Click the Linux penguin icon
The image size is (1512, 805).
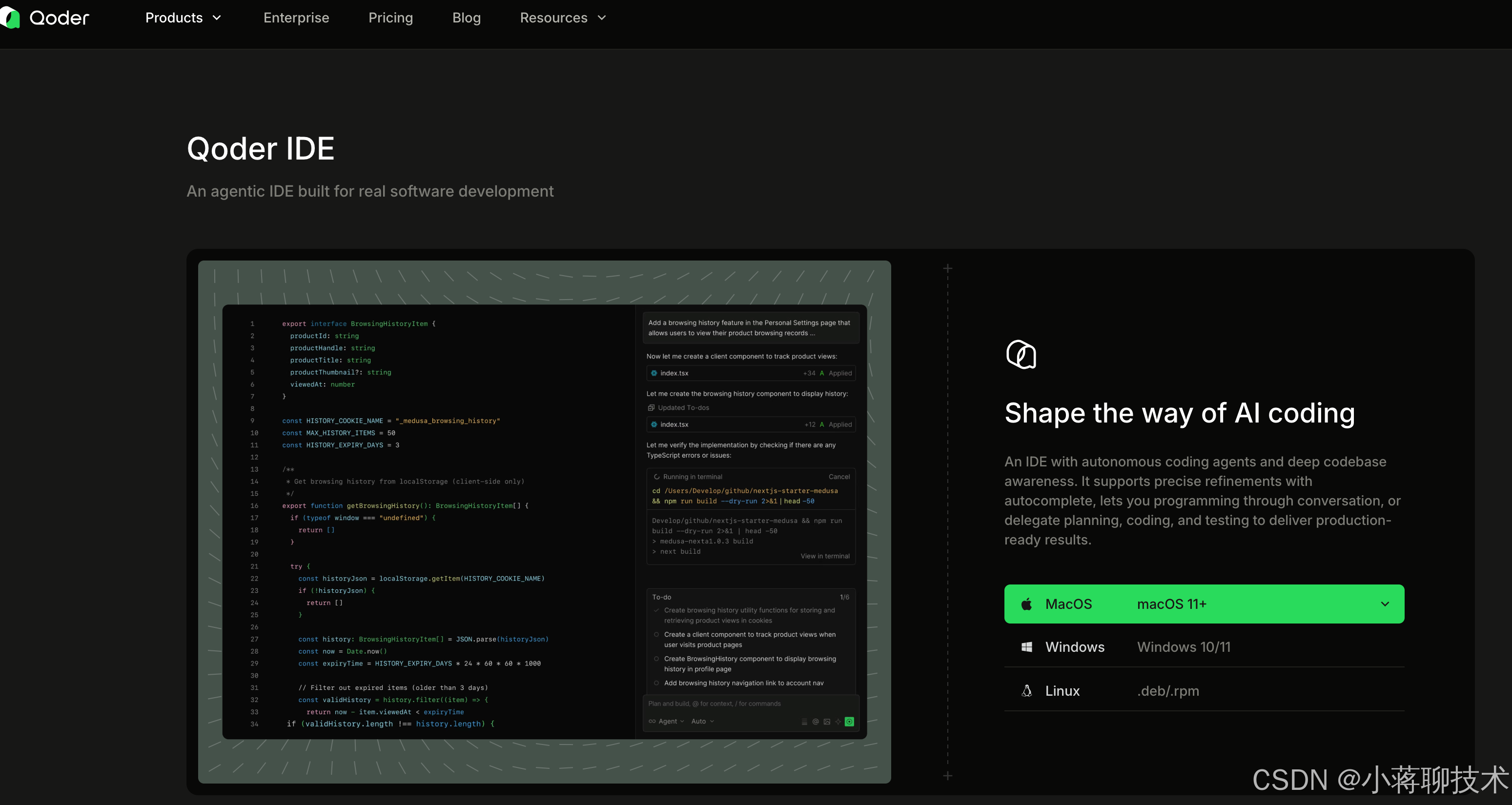[1026, 690]
